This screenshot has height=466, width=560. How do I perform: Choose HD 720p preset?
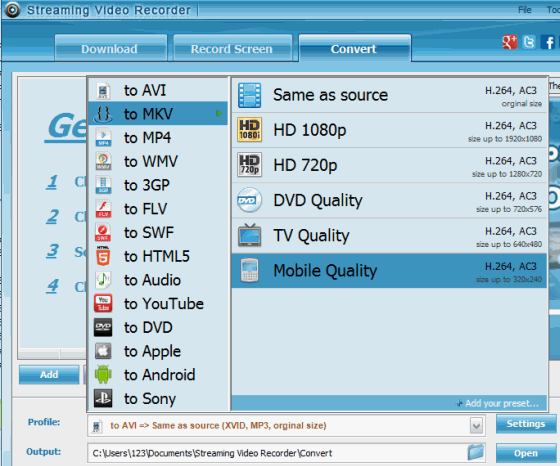389,165
